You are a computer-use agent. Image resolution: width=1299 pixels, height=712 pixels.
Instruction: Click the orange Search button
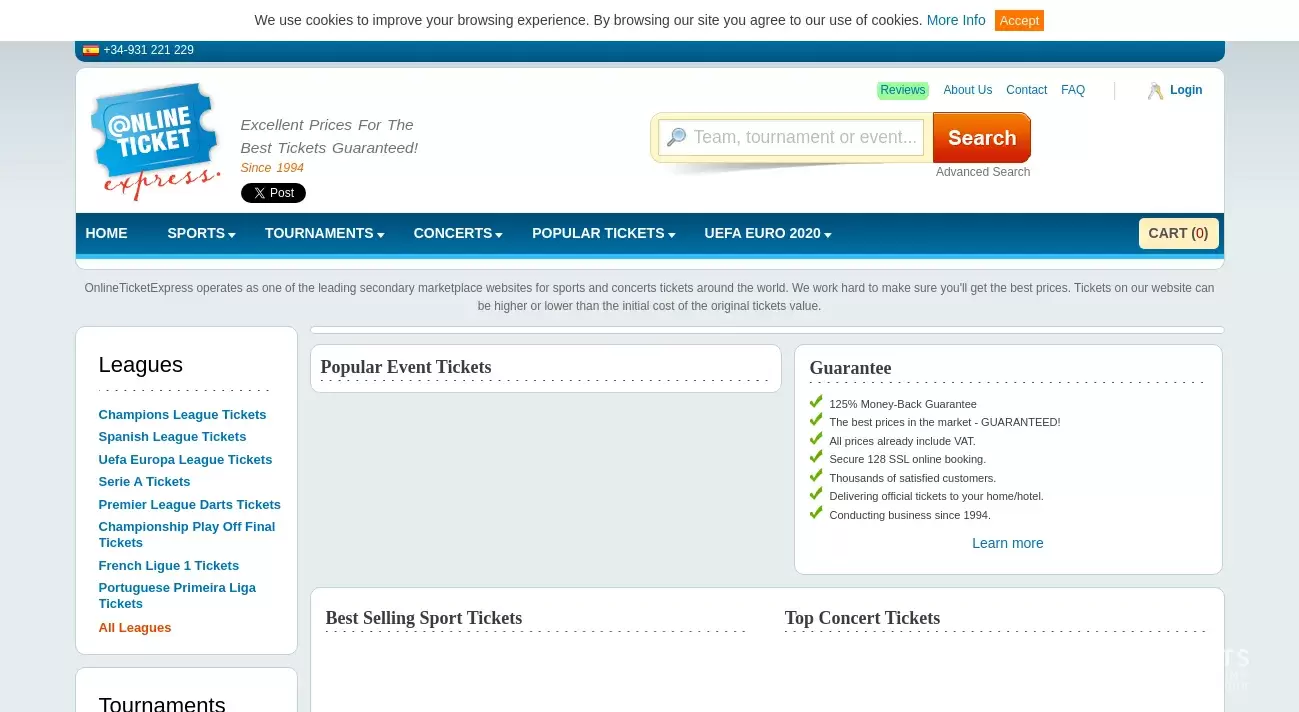point(982,137)
